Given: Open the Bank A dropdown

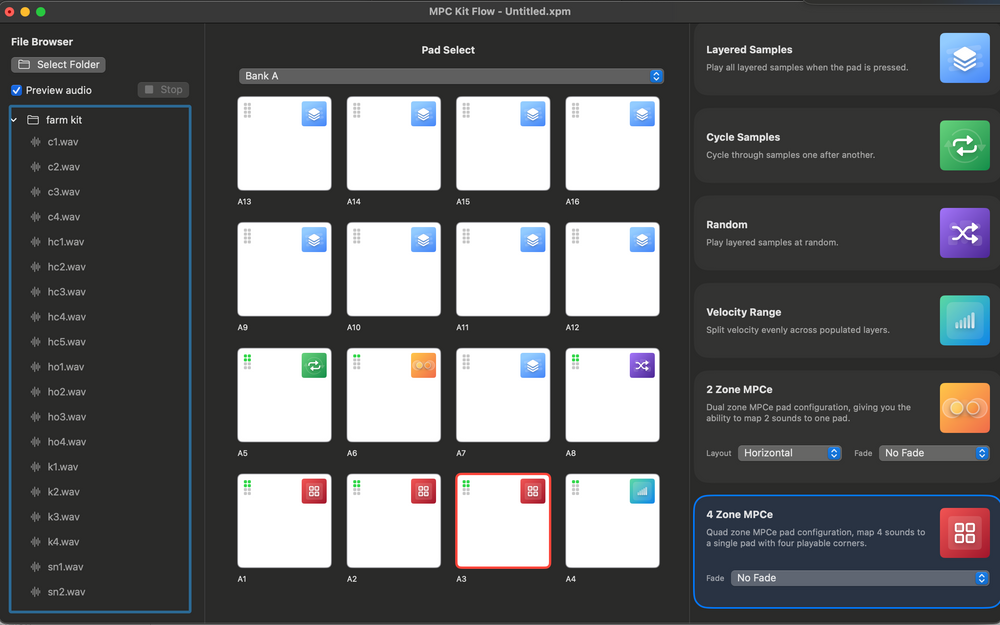Looking at the screenshot, I should tap(449, 75).
